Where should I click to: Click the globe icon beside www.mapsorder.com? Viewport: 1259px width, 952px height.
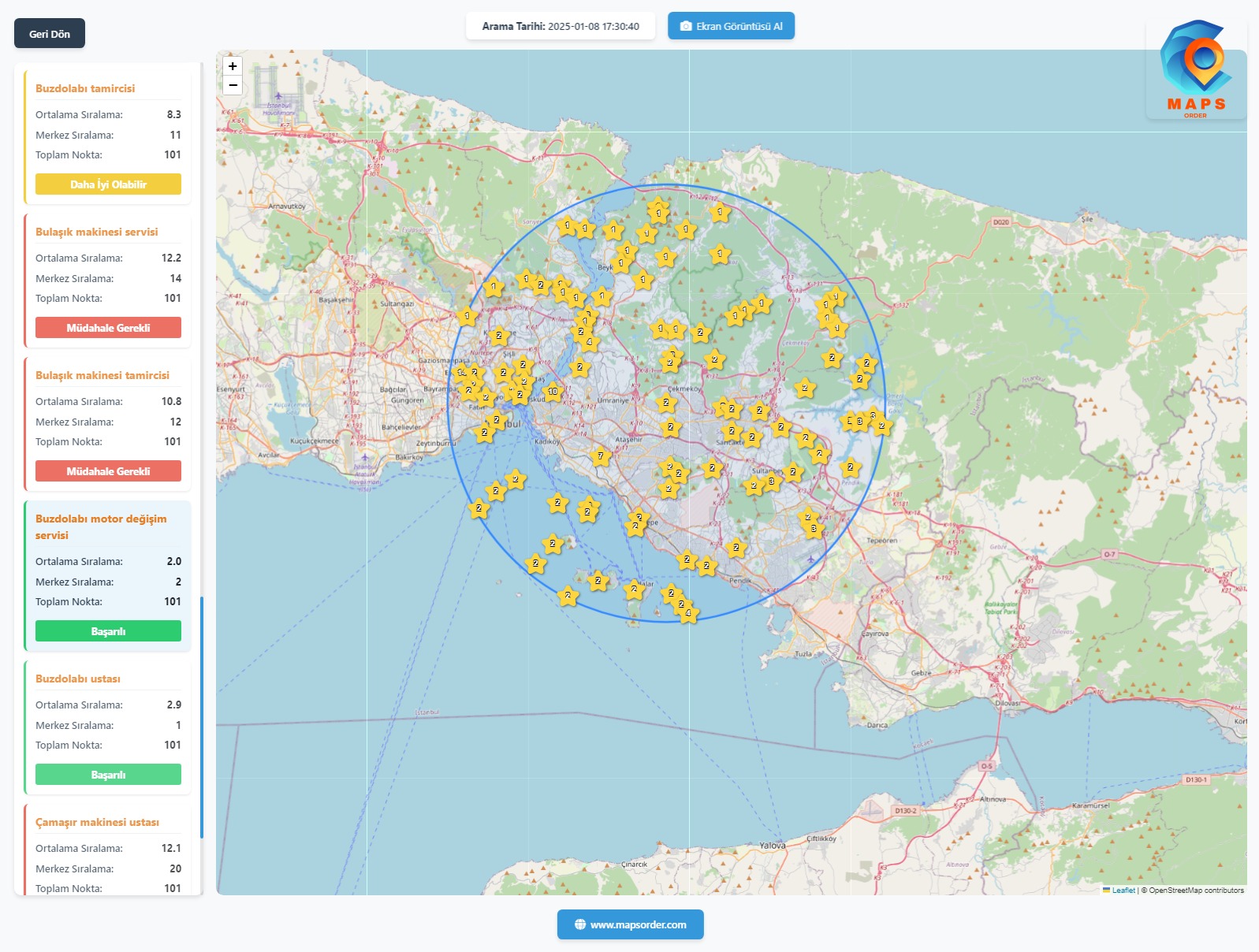click(580, 924)
